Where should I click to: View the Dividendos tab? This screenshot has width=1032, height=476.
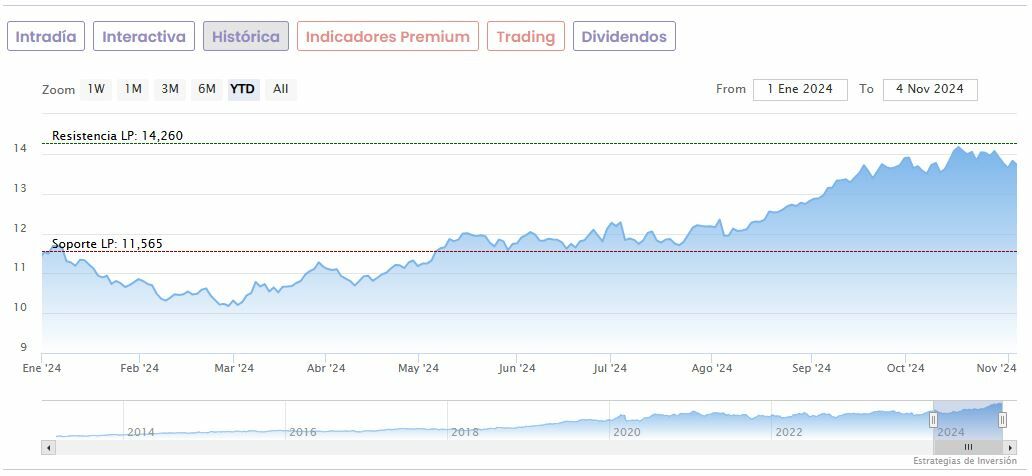624,37
